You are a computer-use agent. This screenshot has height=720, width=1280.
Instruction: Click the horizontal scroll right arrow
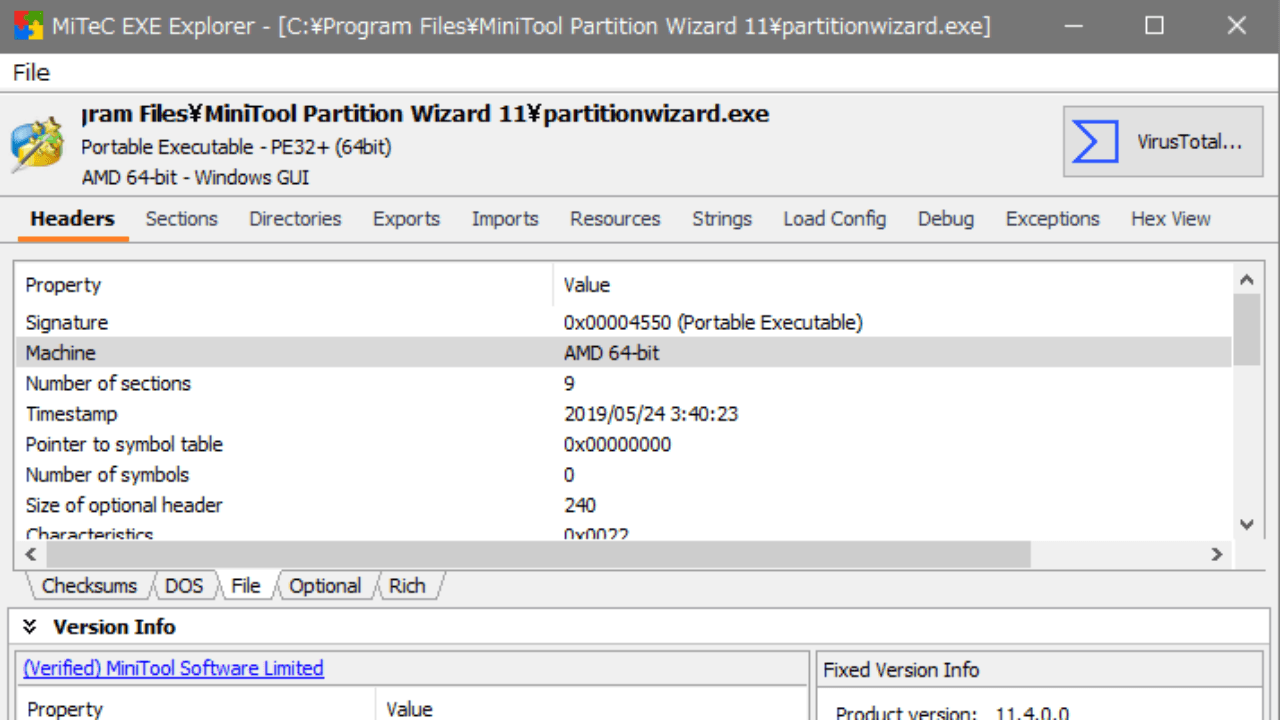click(1217, 554)
